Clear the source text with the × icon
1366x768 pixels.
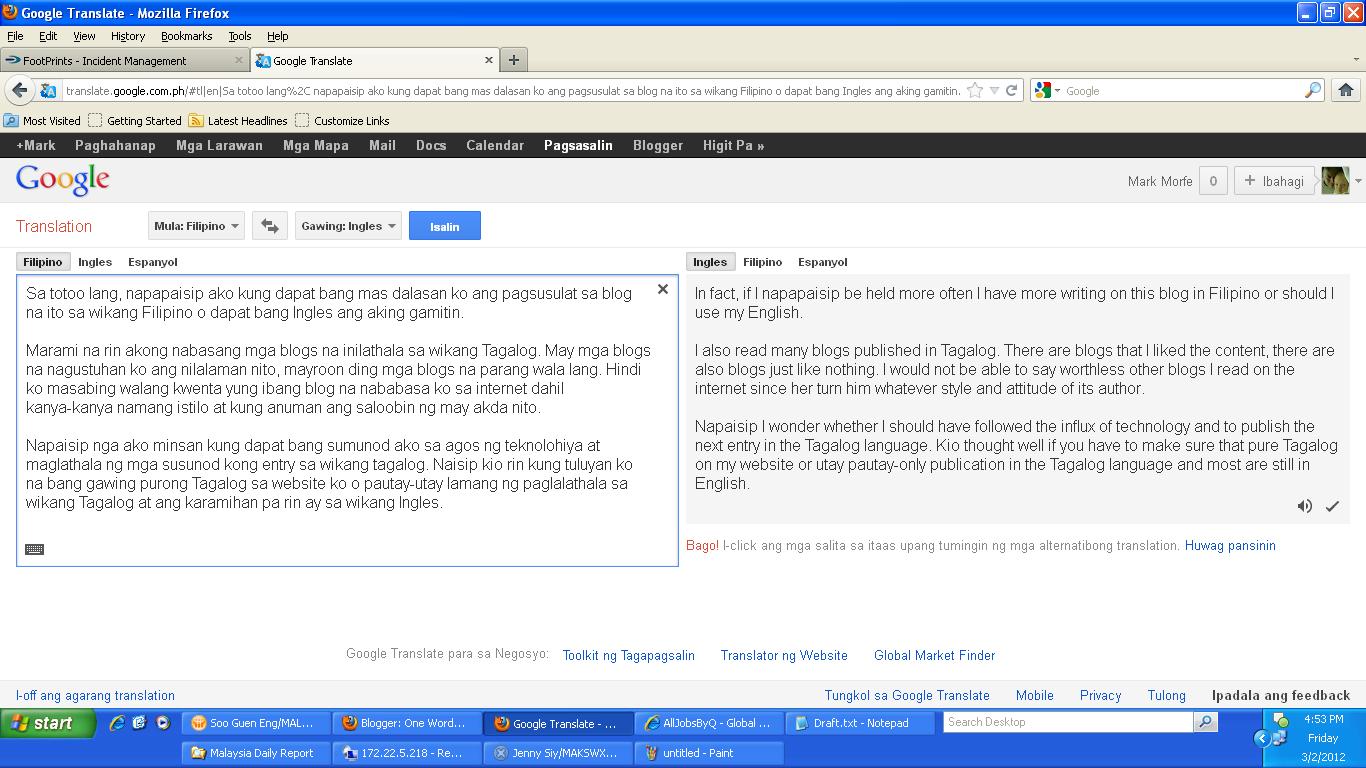pyautogui.click(x=663, y=288)
